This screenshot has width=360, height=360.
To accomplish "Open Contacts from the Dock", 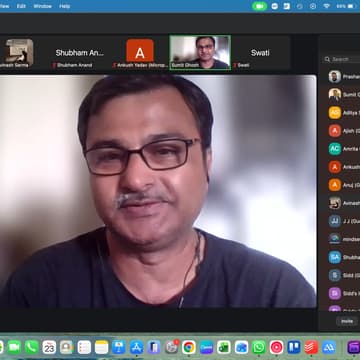I will (67, 347).
